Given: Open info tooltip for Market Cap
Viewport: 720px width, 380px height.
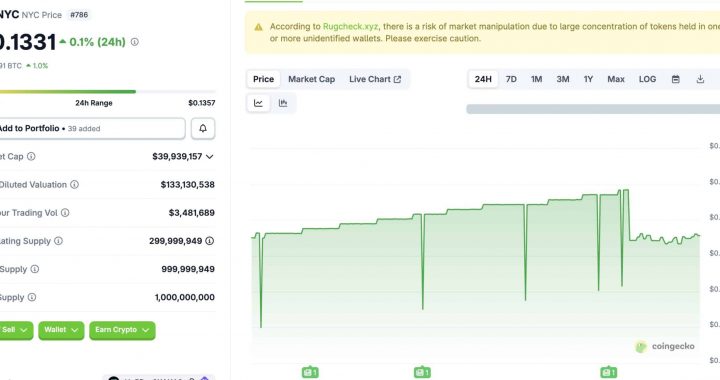Looking at the screenshot, I should (x=31, y=156).
